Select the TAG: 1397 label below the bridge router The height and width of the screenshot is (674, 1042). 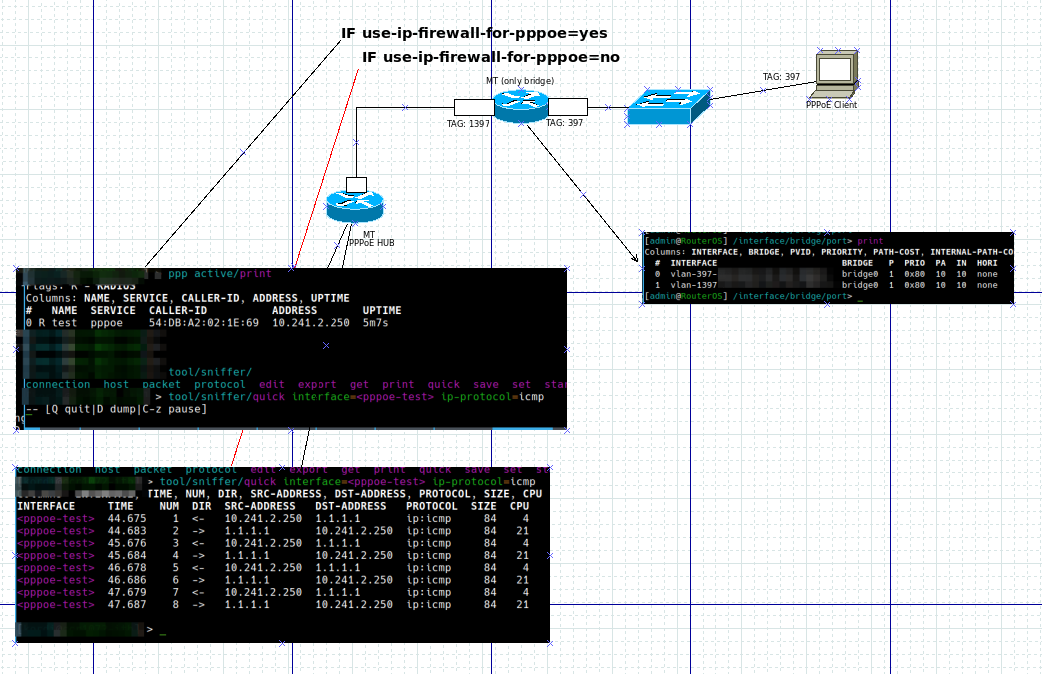[468, 124]
